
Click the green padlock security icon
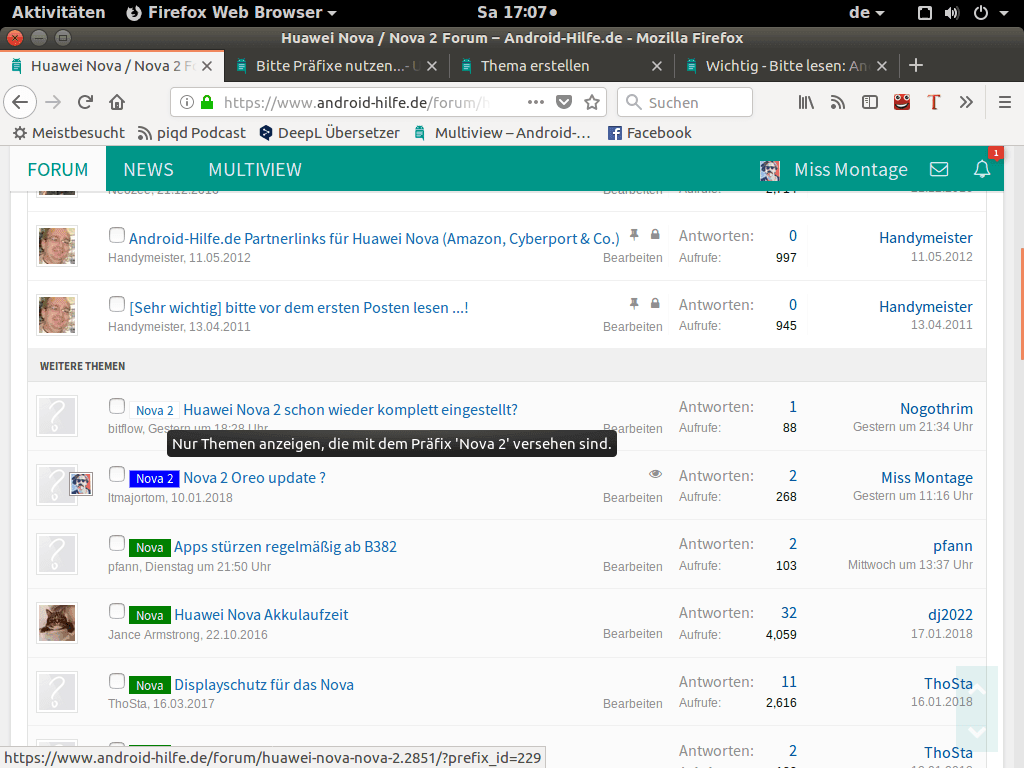tap(207, 103)
